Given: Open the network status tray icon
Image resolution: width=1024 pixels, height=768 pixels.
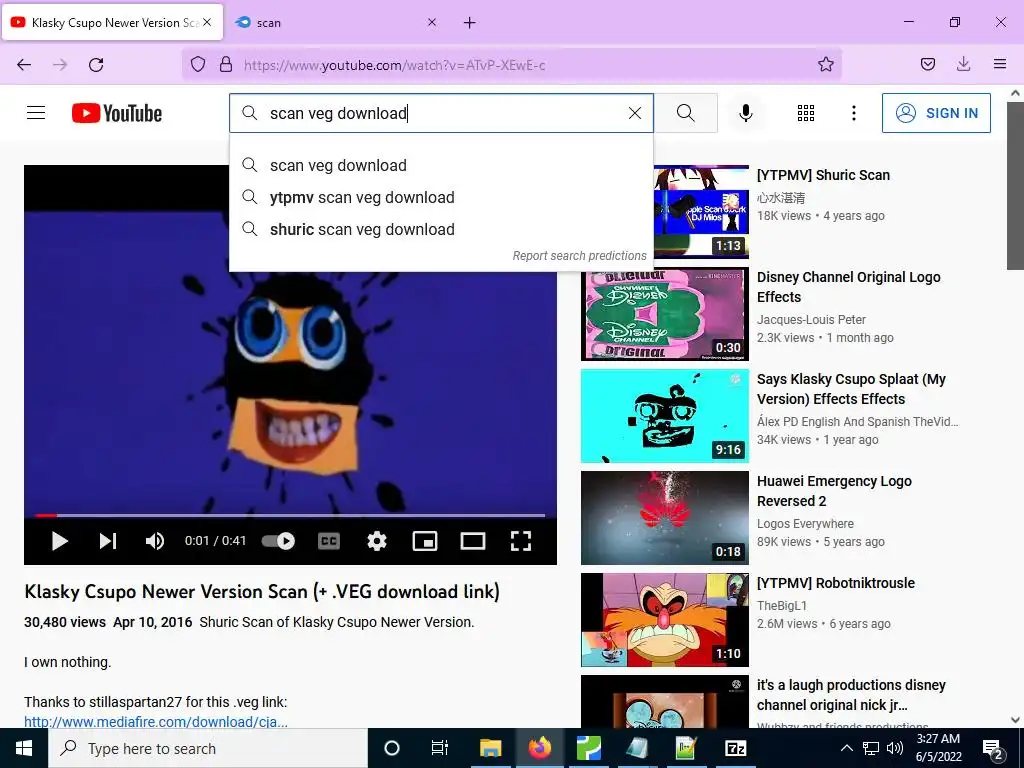Looking at the screenshot, I should [x=871, y=748].
